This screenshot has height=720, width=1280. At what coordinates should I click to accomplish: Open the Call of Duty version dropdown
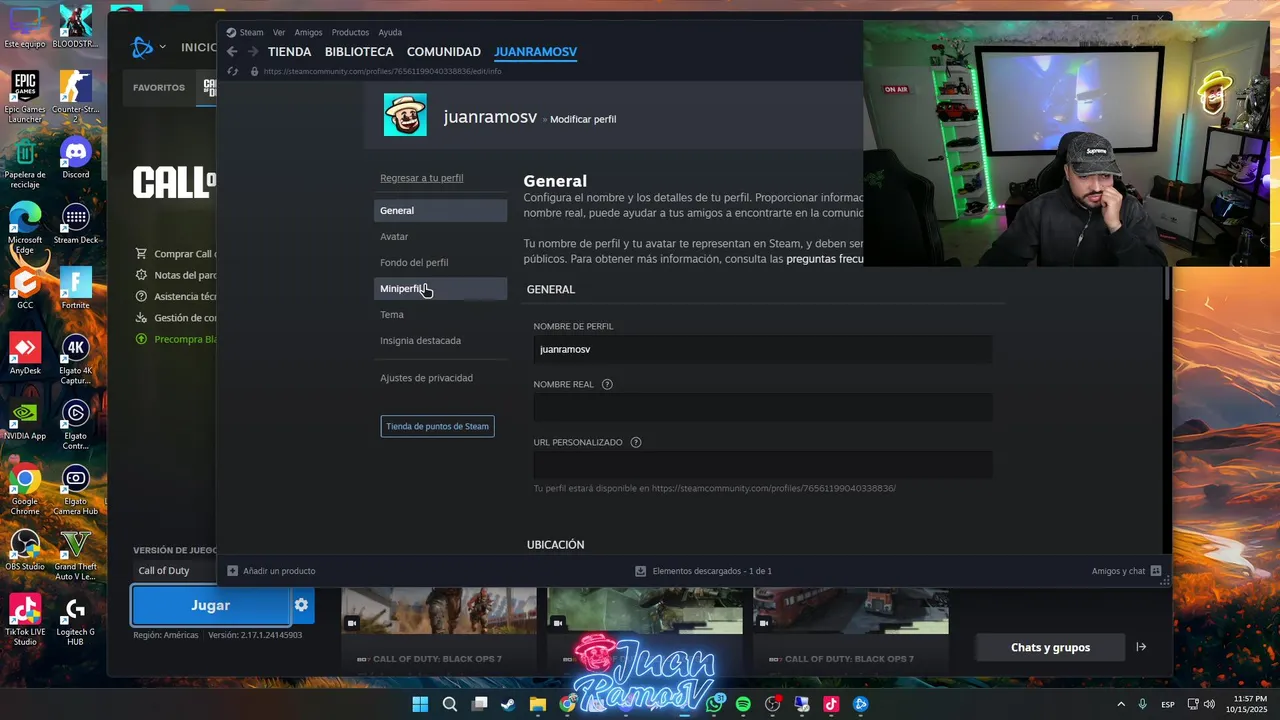pyautogui.click(x=176, y=571)
